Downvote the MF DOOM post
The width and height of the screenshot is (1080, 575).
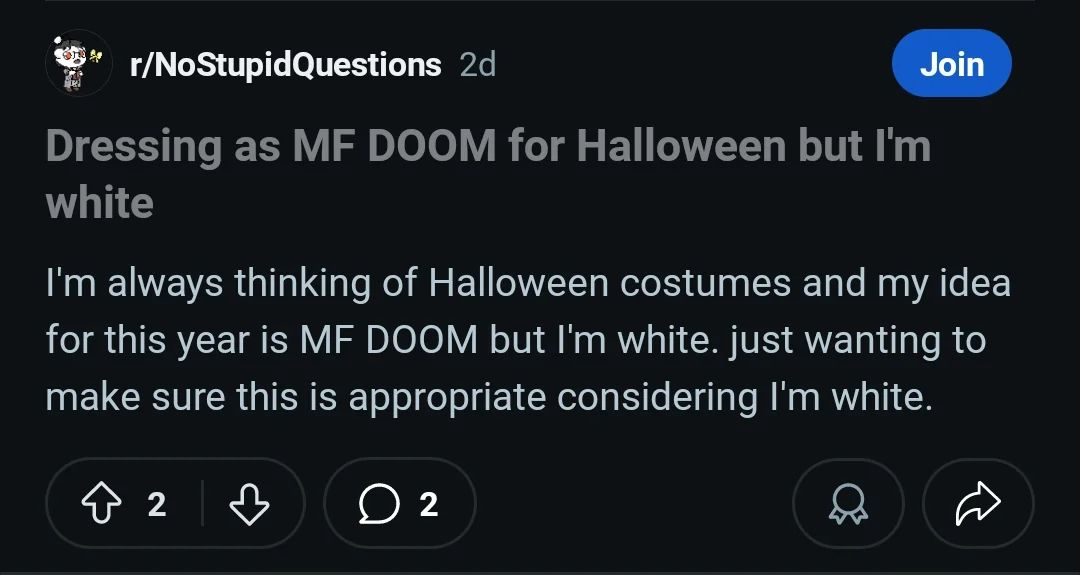click(x=249, y=504)
